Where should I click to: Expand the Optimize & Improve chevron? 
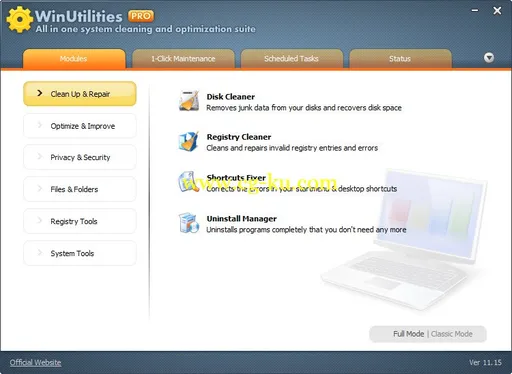[40, 125]
